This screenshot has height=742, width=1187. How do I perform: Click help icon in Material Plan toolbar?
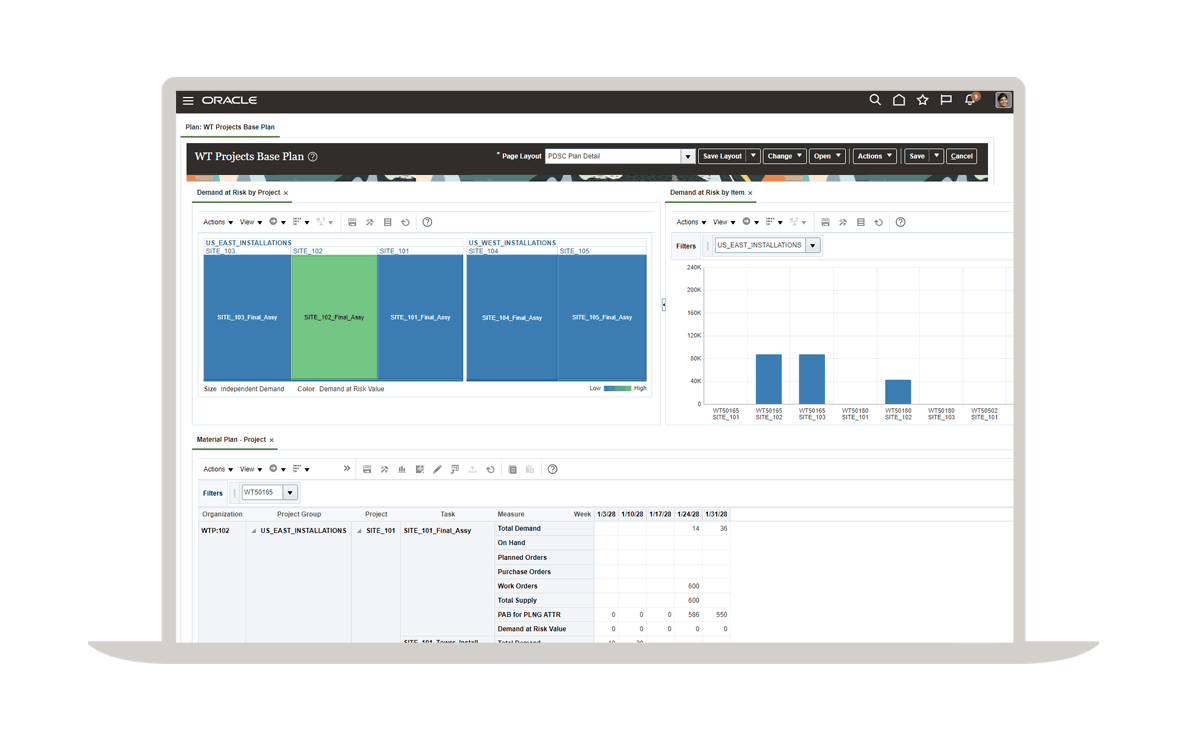tap(552, 469)
